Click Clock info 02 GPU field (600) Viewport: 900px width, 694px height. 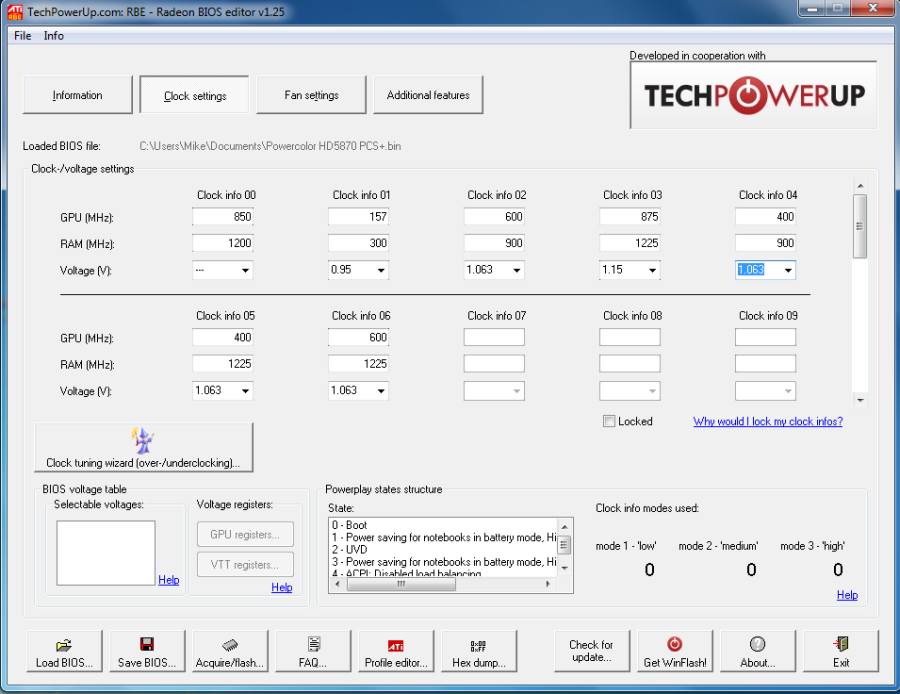[x=494, y=217]
